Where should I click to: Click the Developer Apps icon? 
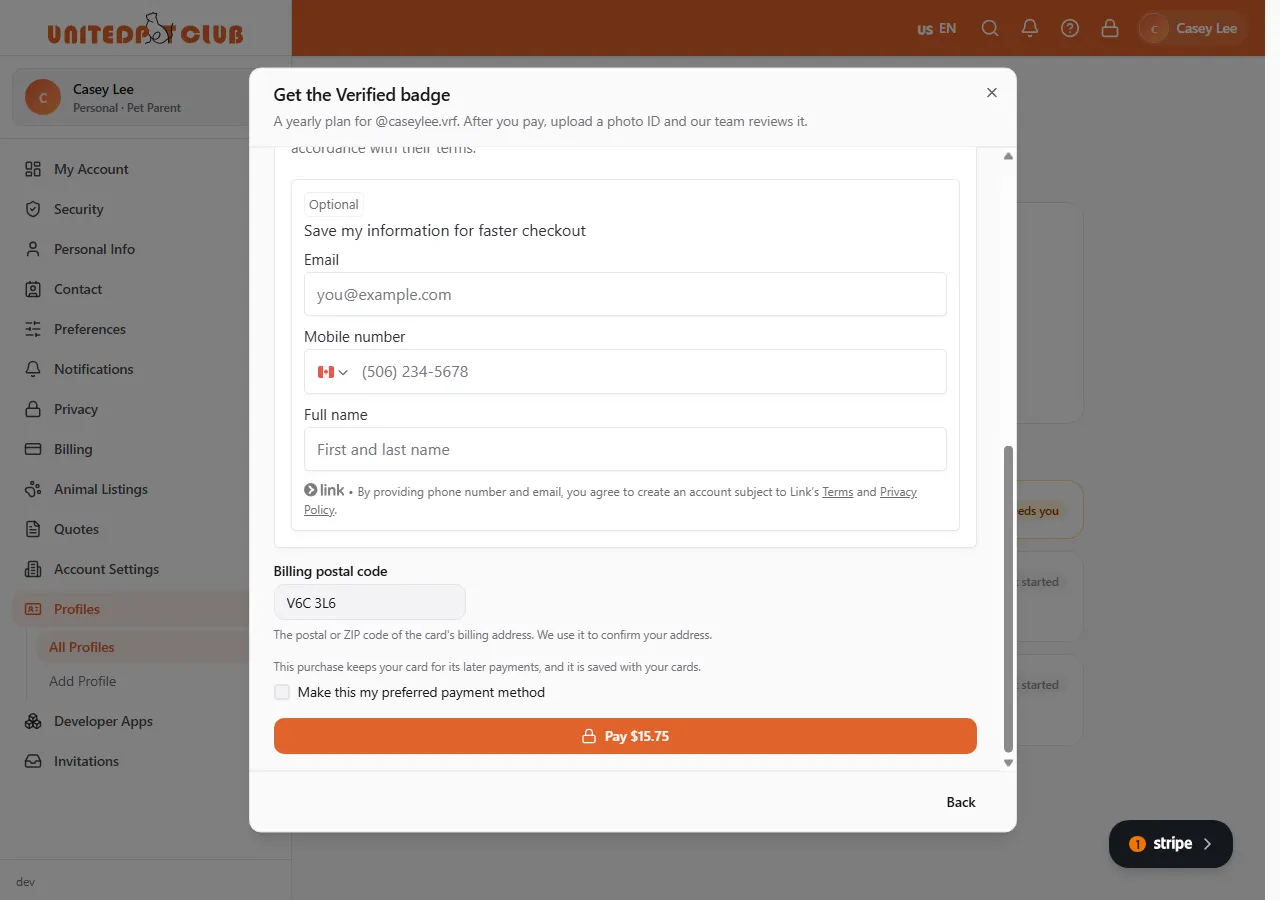pos(33,721)
